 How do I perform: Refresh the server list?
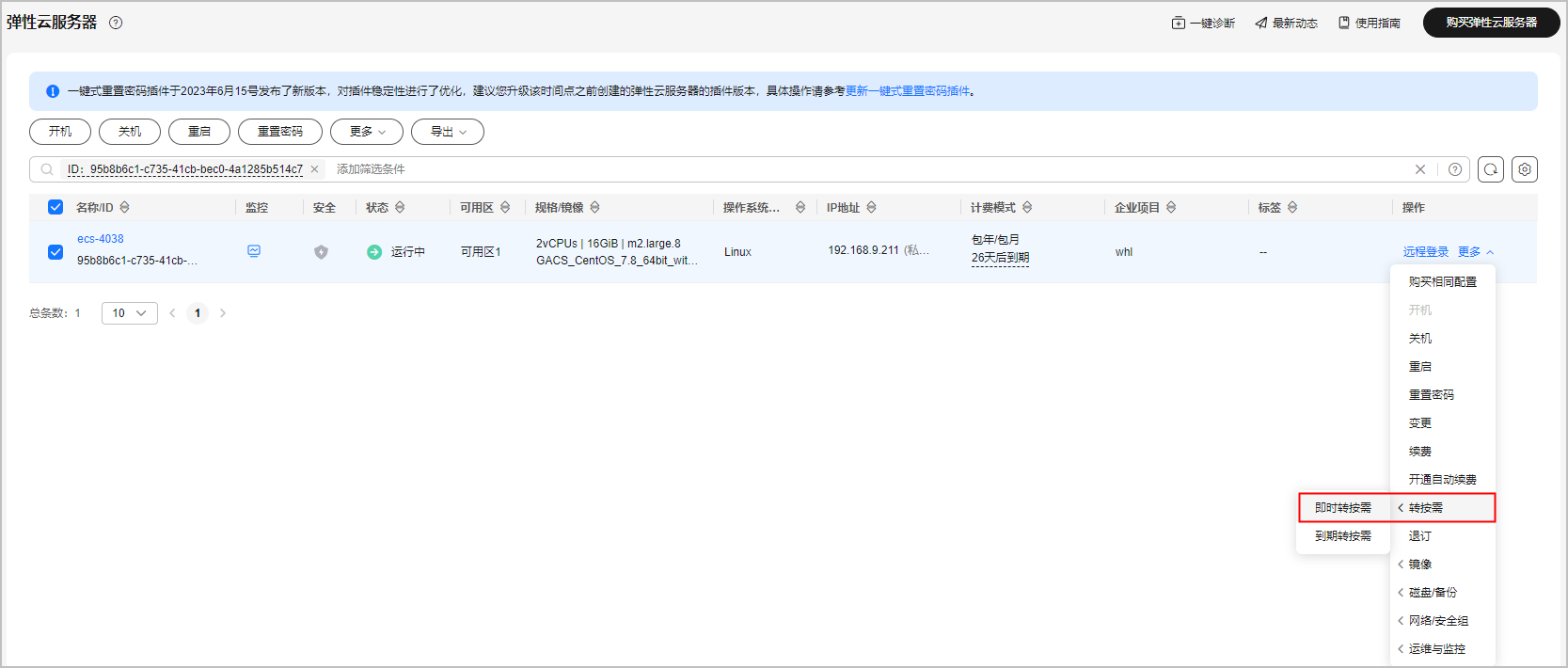[1491, 169]
